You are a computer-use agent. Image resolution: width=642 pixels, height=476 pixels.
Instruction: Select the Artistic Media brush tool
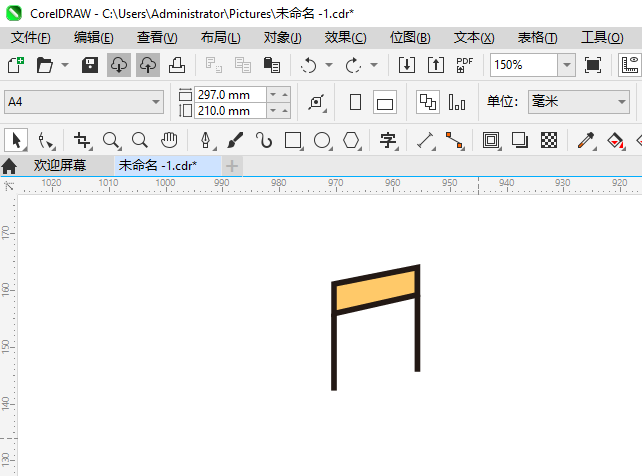235,140
